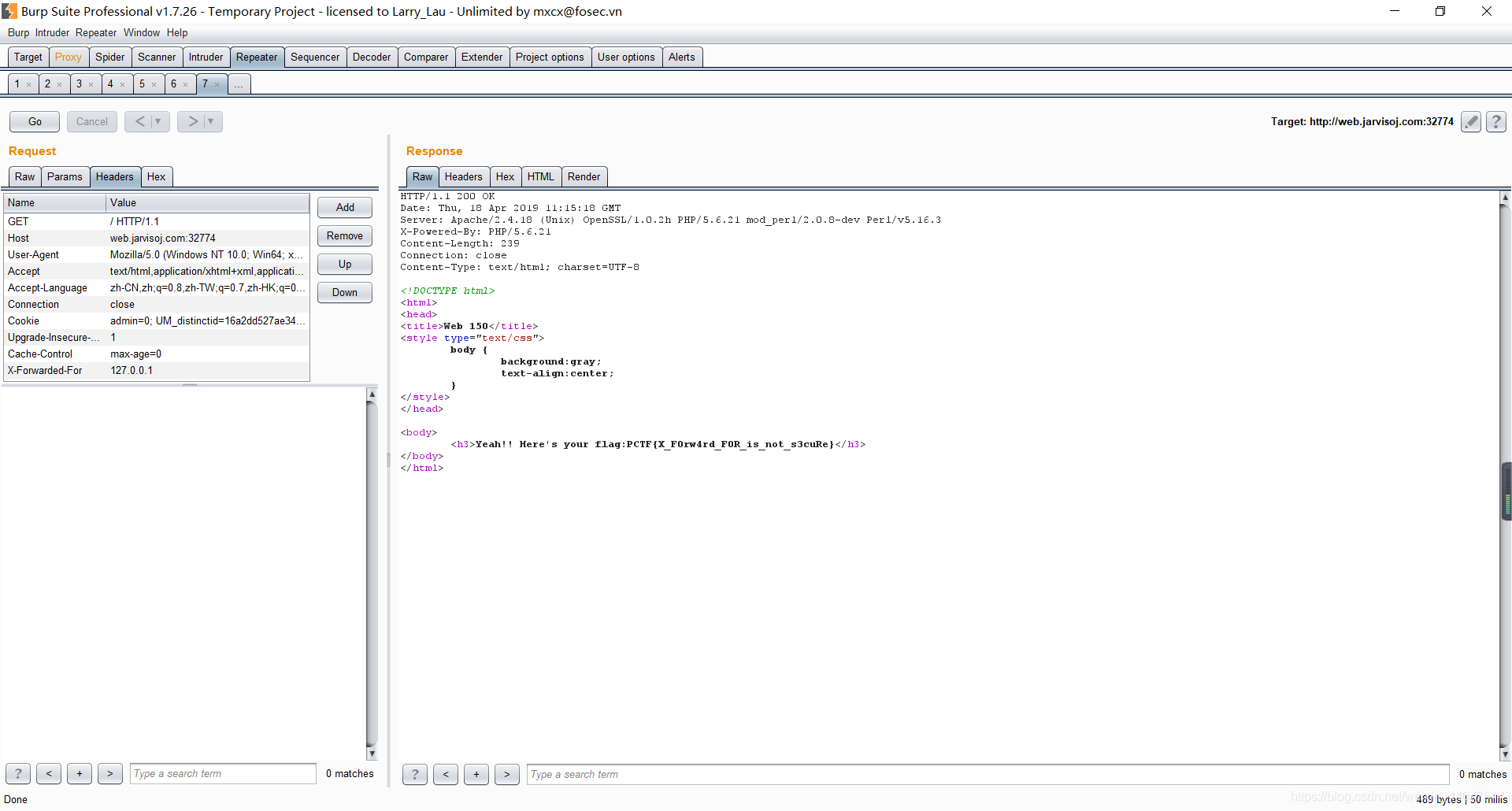1512x811 pixels.
Task: Open the User options tab
Action: (x=626, y=57)
